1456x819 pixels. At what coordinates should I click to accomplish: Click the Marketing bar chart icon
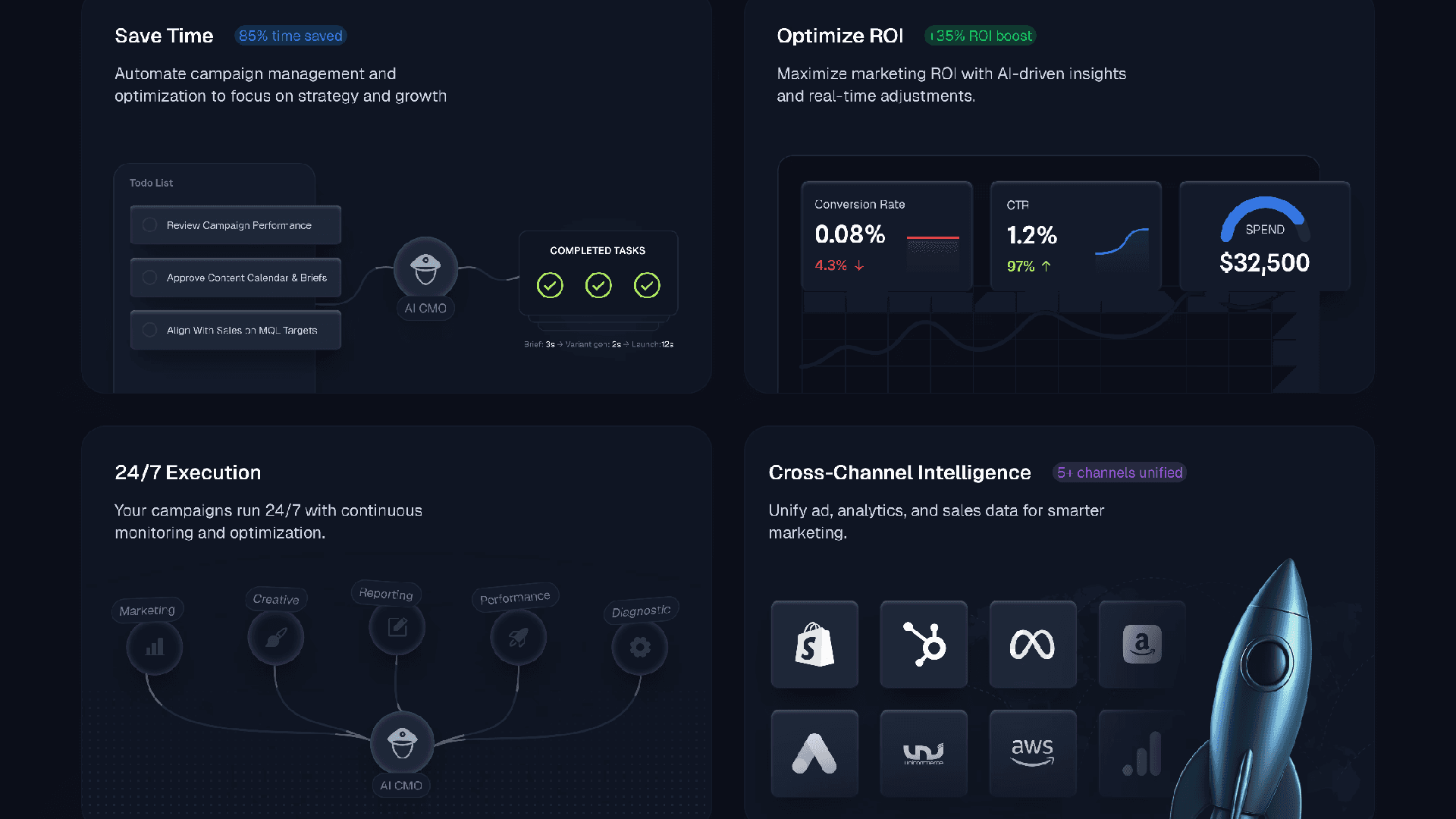(x=155, y=647)
